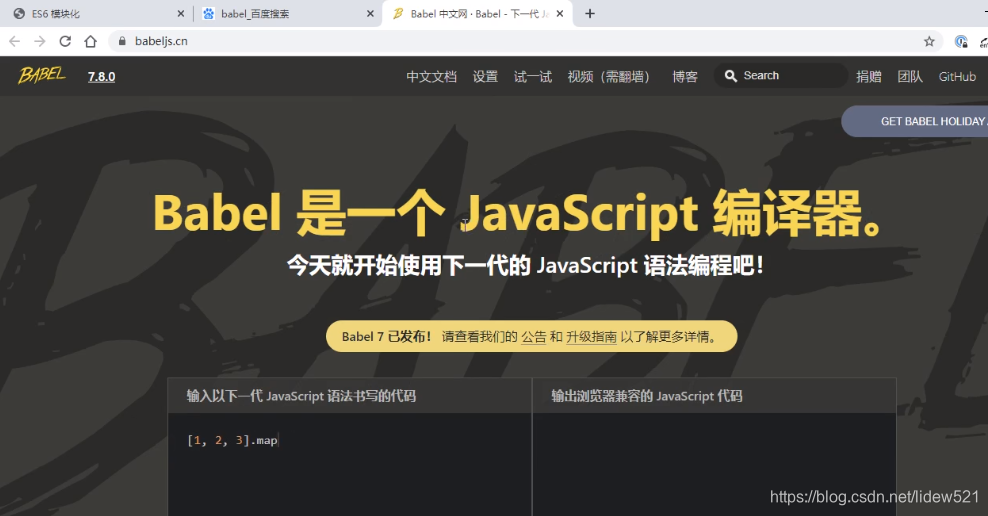This screenshot has height=516, width=988.
Task: Switch to the babel_百度搜索 tab
Action: point(287,13)
